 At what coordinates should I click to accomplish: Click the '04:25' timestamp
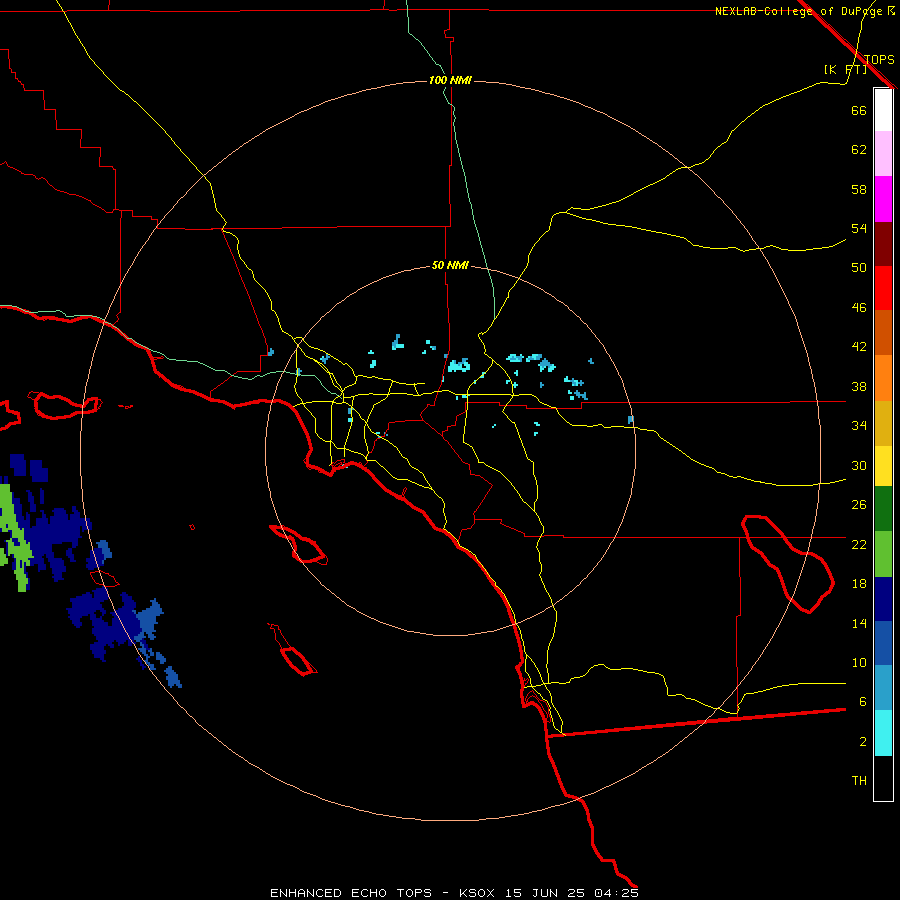(616, 893)
